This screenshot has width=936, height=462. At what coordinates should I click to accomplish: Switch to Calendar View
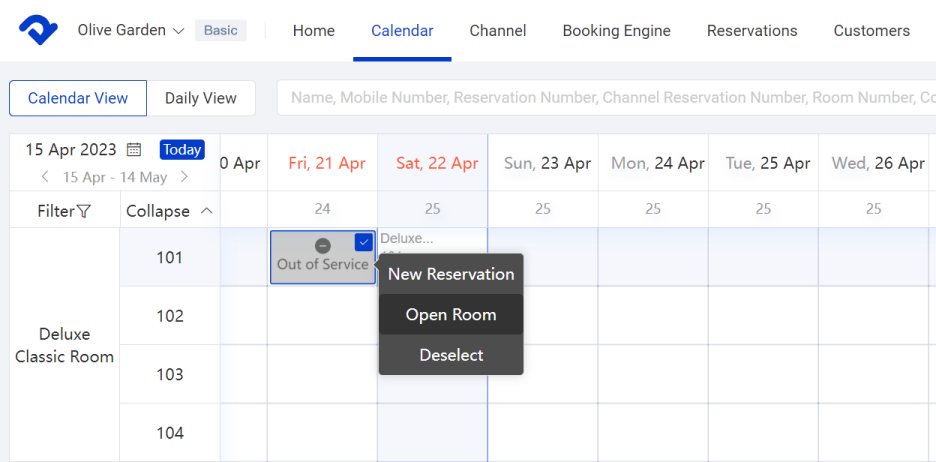click(78, 98)
